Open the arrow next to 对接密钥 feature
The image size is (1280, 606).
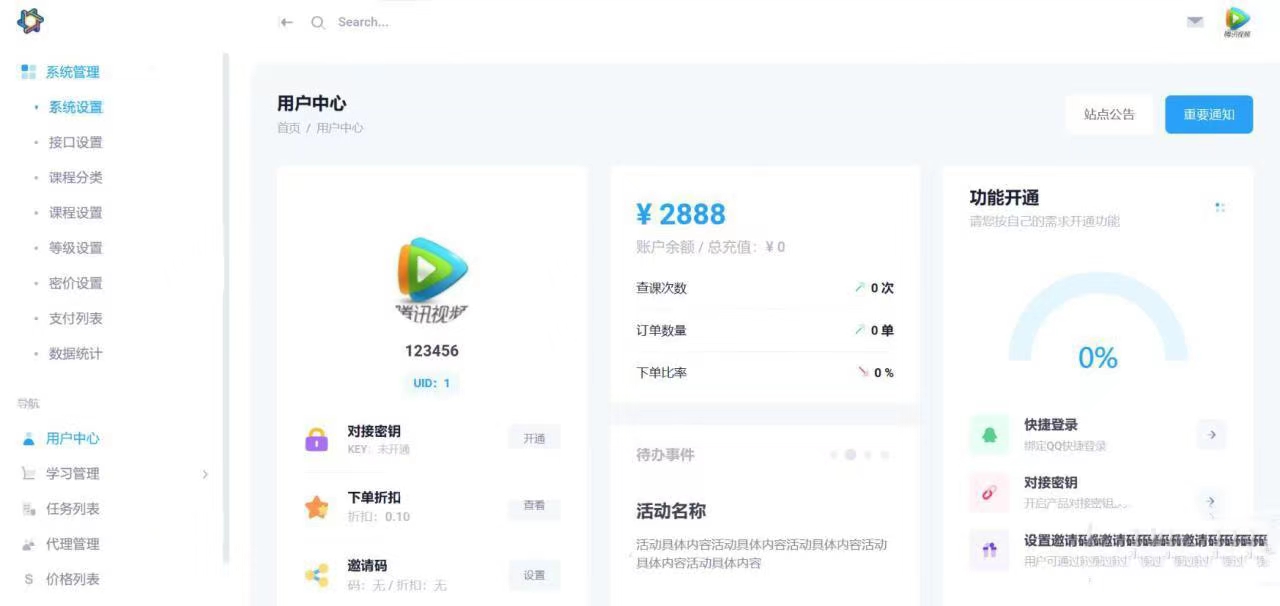point(1211,501)
